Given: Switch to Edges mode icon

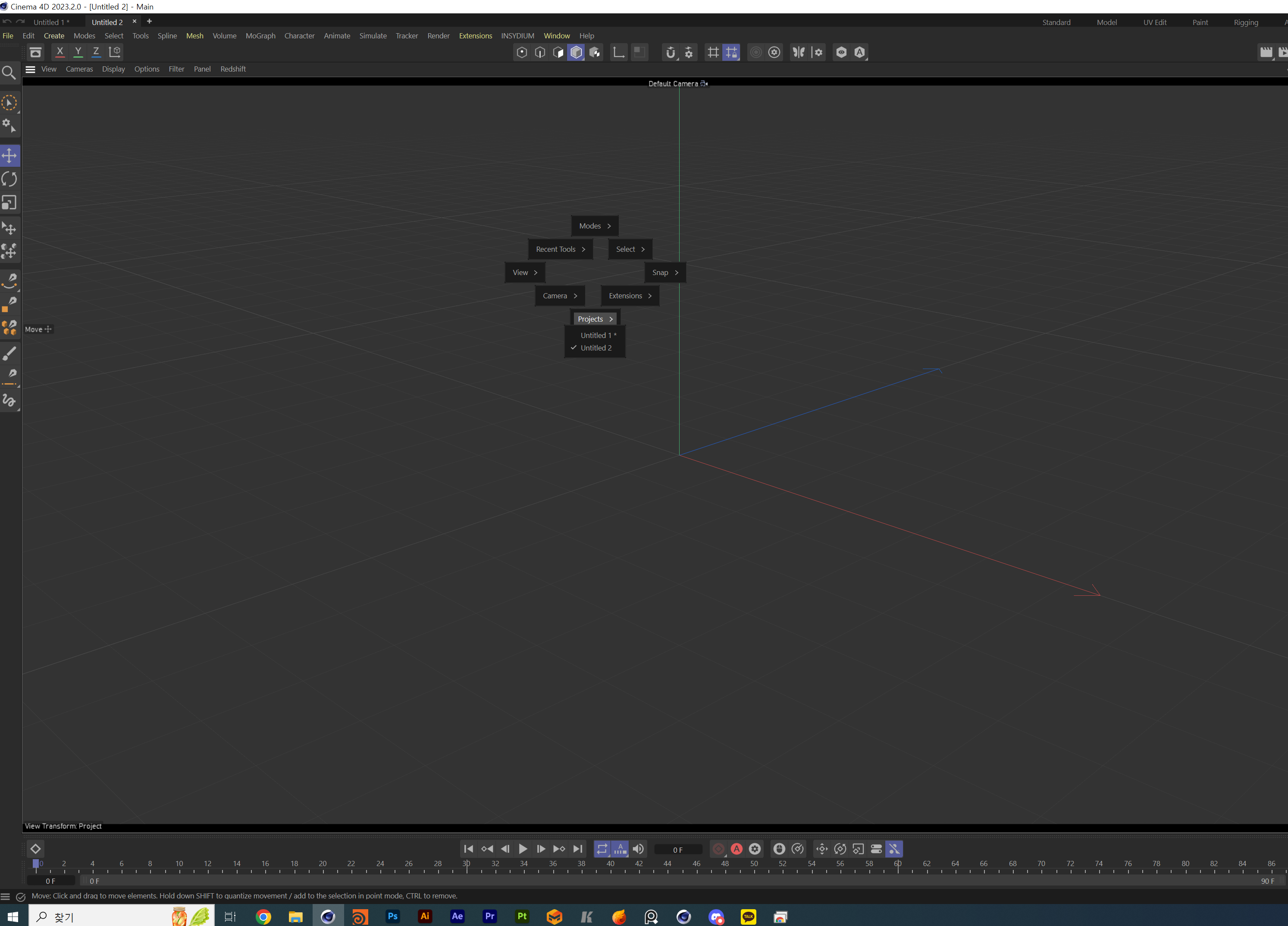Looking at the screenshot, I should (x=540, y=52).
